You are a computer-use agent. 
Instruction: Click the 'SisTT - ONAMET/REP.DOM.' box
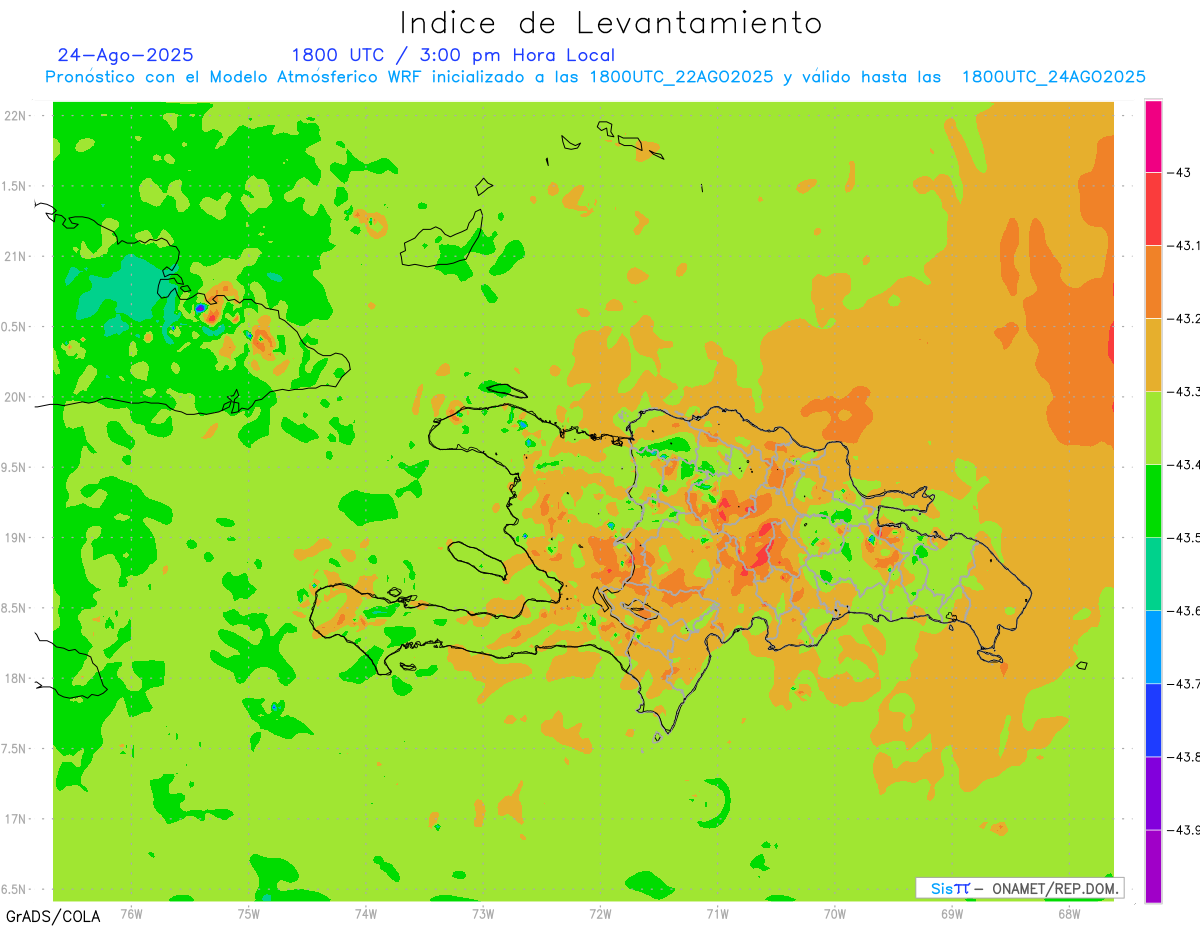[1020, 888]
